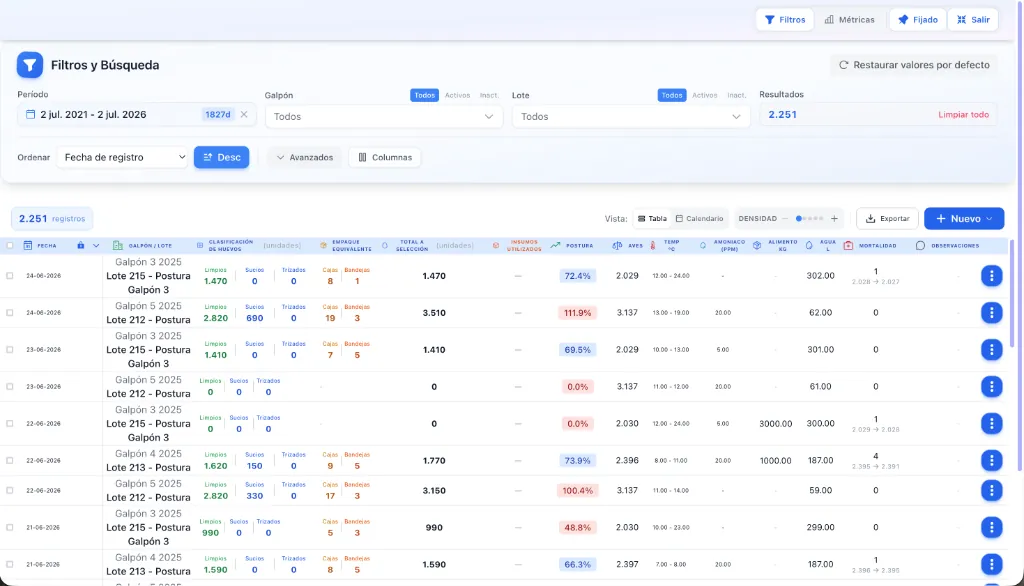Image resolution: width=1024 pixels, height=586 pixels.
Task: Expand the Lote Todos dropdown
Action: (630, 116)
